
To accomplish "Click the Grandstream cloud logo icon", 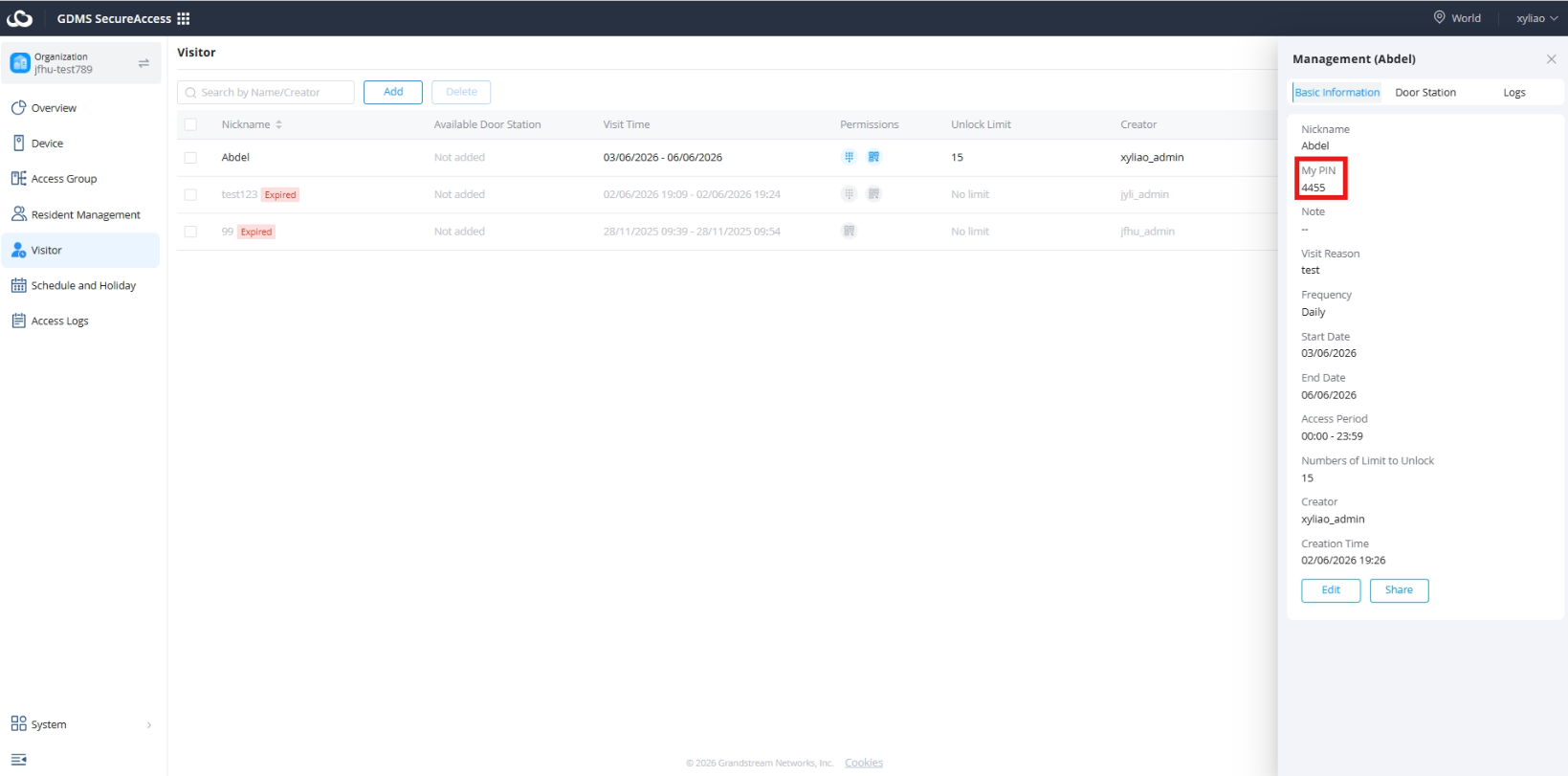I will pos(19,18).
